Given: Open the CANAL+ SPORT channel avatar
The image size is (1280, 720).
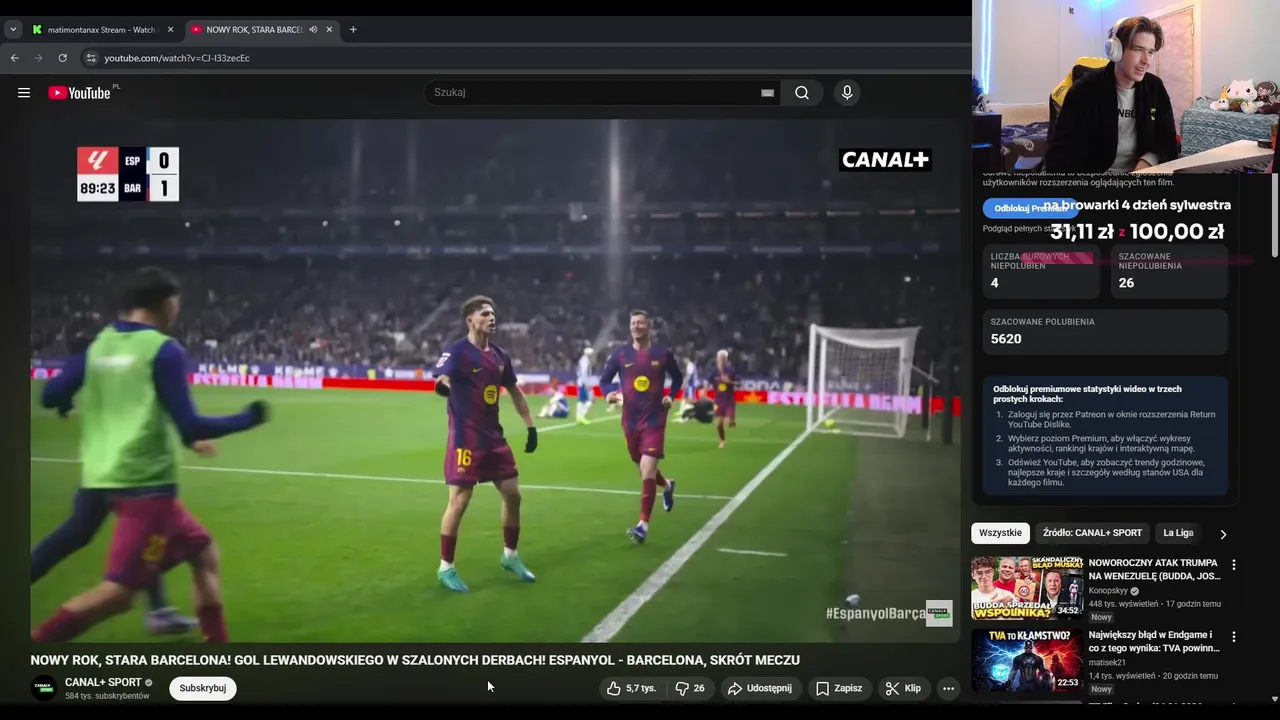Looking at the screenshot, I should click(44, 688).
